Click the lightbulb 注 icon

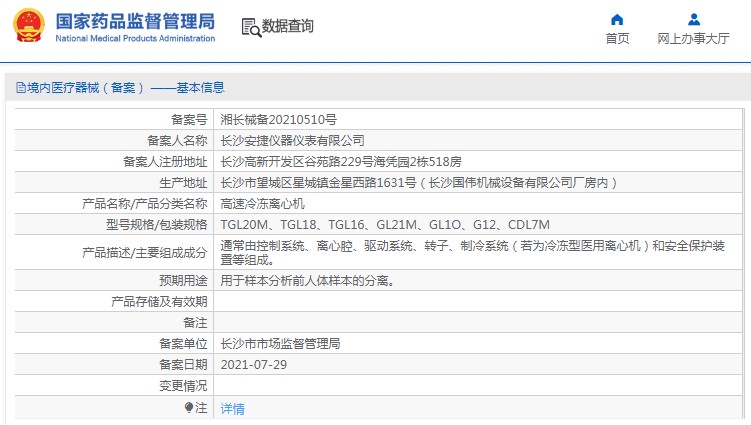(x=189, y=408)
